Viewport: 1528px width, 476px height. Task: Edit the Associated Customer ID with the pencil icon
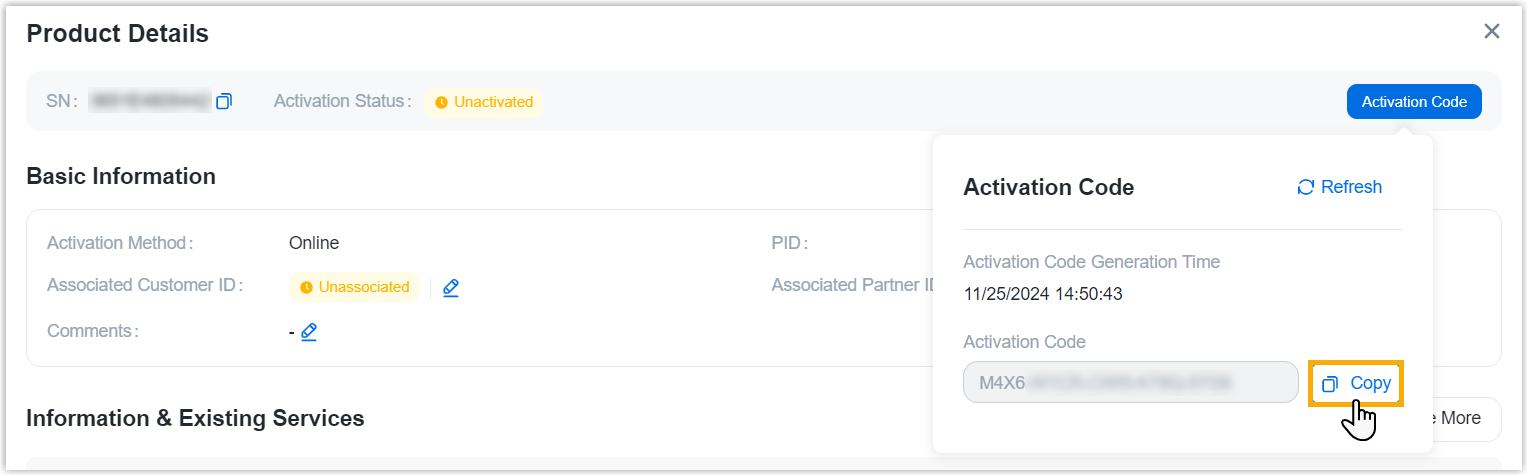451,288
